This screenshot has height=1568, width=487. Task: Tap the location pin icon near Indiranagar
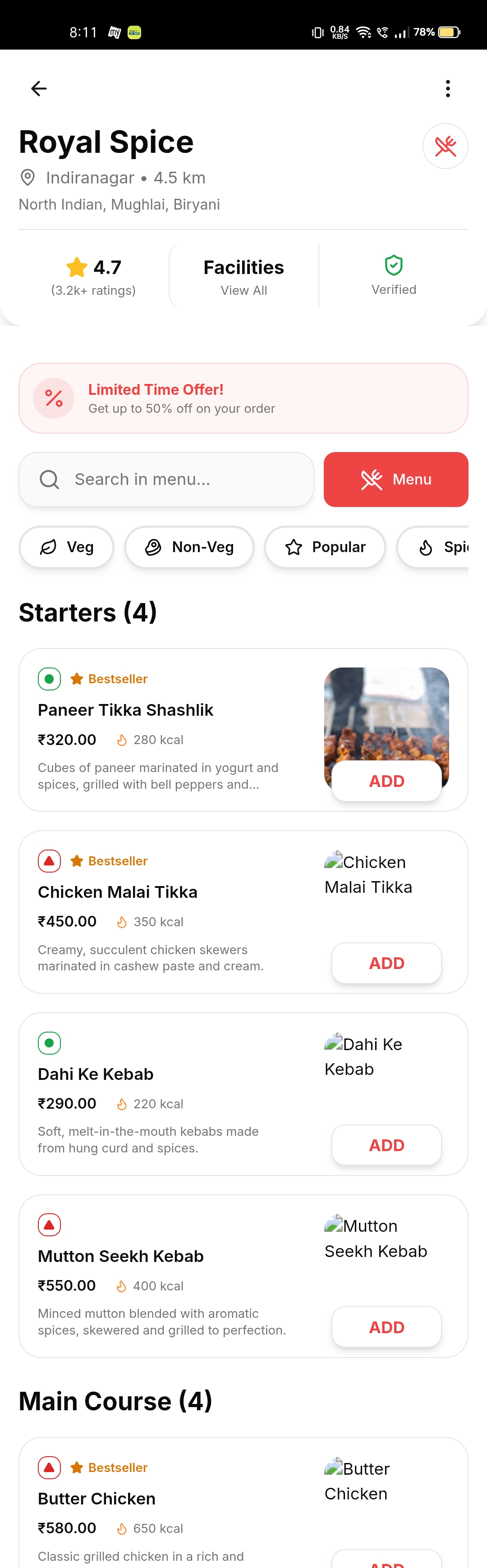tap(28, 178)
